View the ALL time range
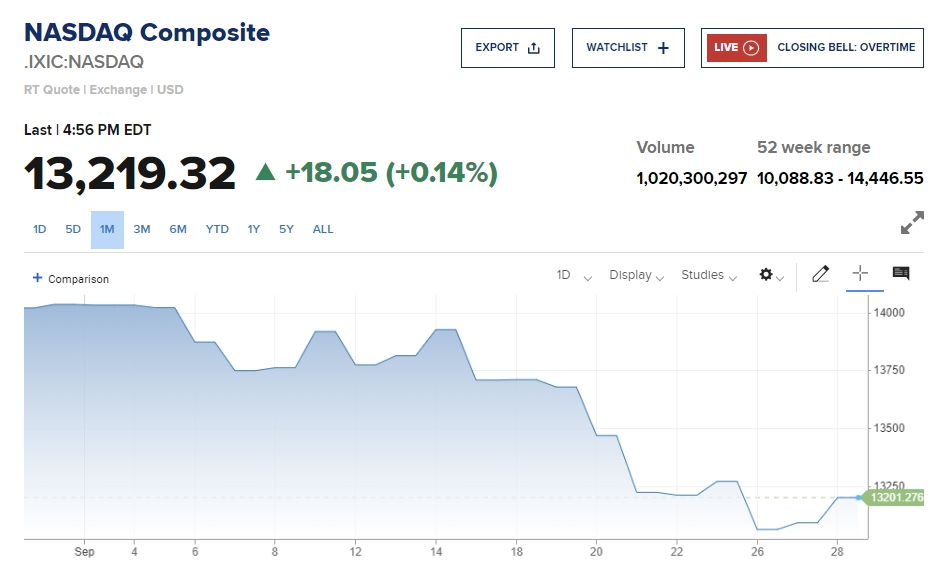 [x=323, y=230]
